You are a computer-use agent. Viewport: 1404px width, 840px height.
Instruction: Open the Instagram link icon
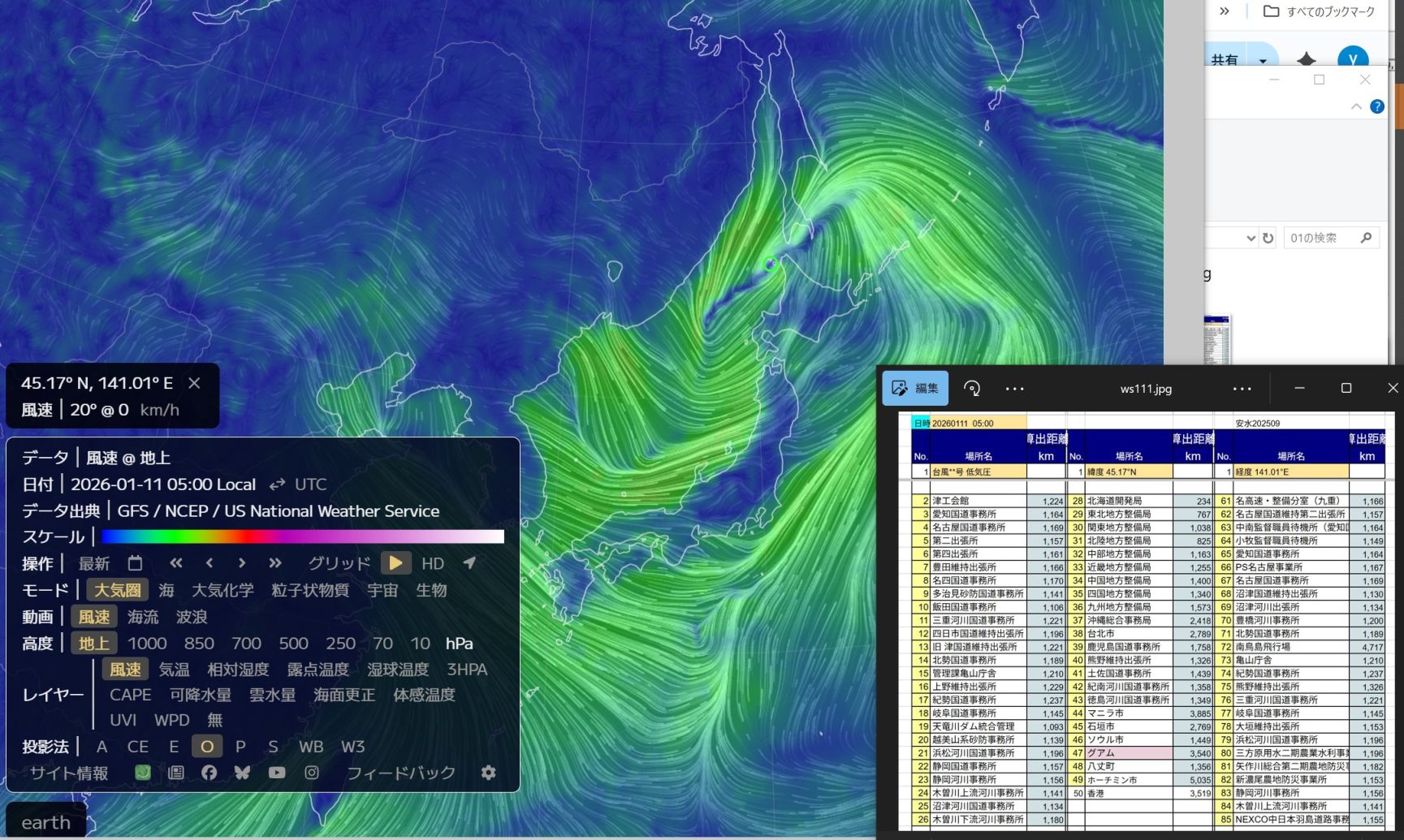coord(312,773)
